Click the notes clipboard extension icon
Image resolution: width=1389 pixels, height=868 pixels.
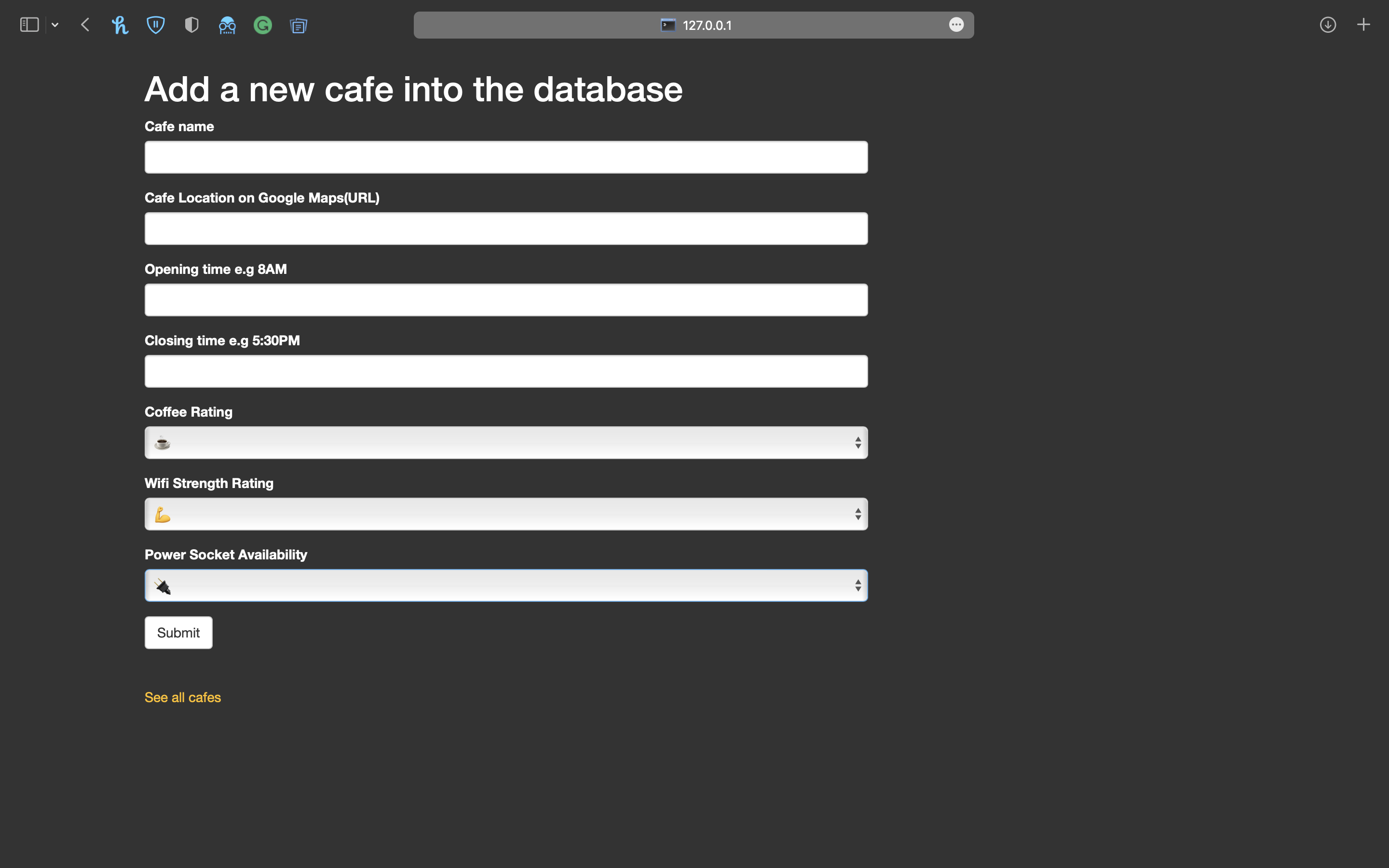click(x=298, y=25)
